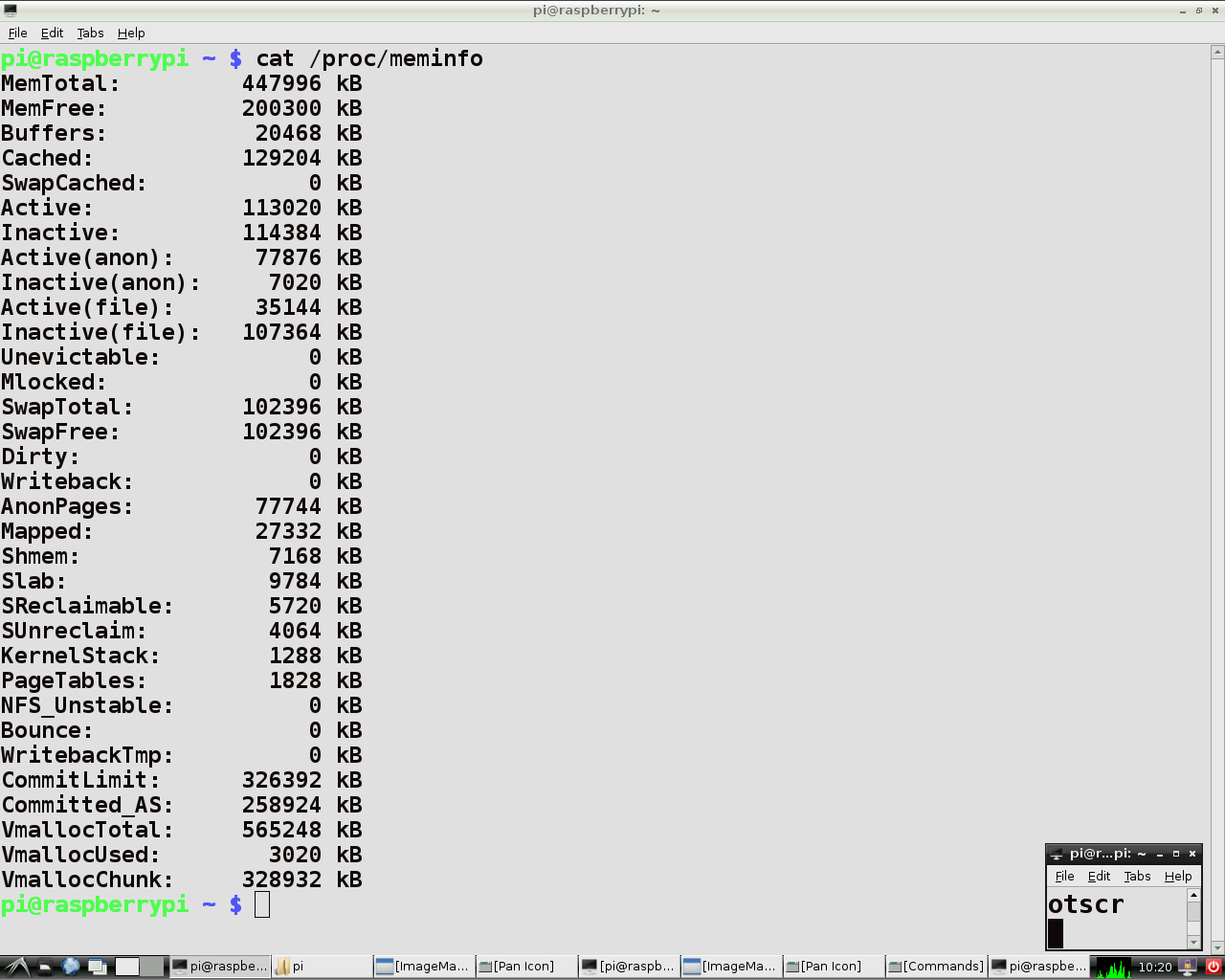
Task: Click the VmallocChunk: label
Action: click(x=87, y=880)
